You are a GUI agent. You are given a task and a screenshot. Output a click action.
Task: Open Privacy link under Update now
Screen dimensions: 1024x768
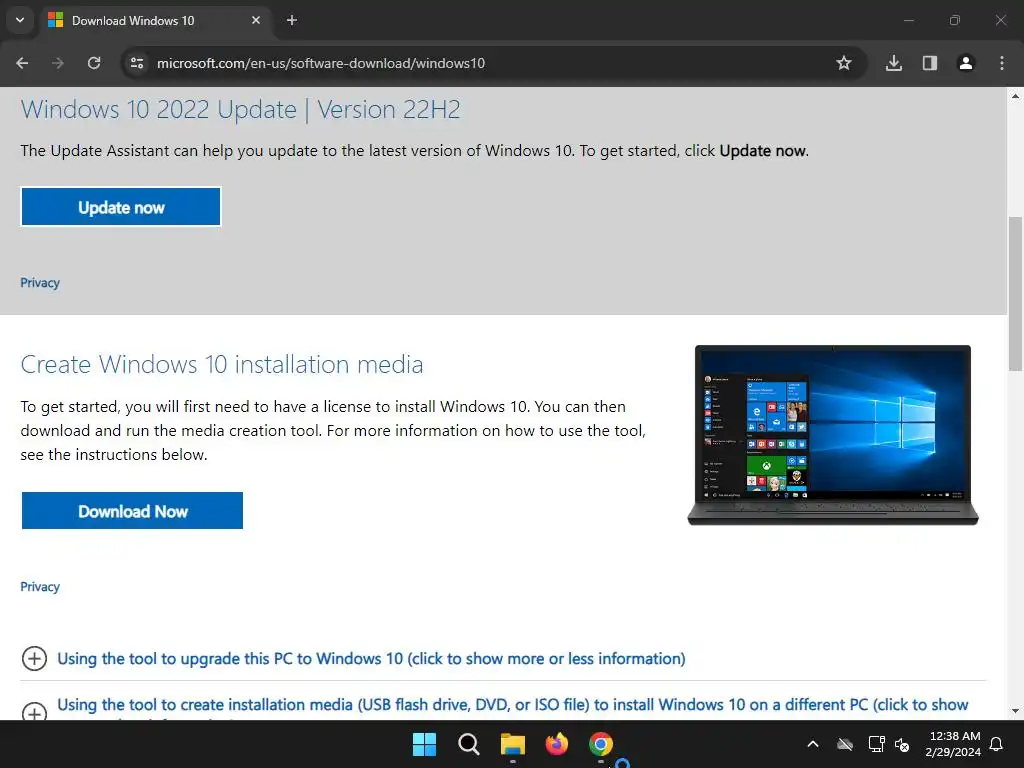click(x=40, y=283)
